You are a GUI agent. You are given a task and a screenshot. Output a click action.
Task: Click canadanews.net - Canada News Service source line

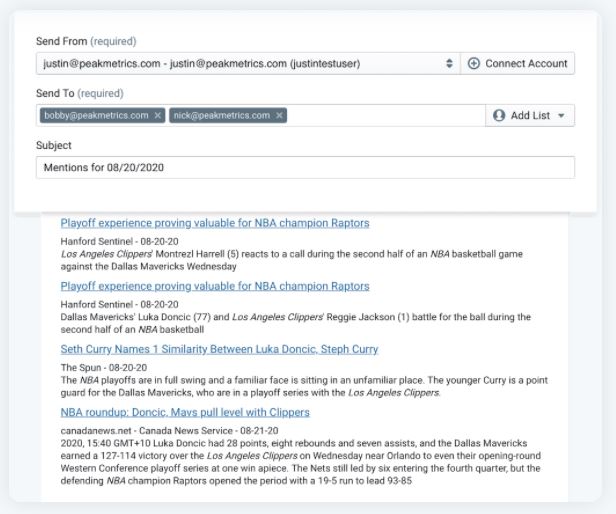click(169, 431)
